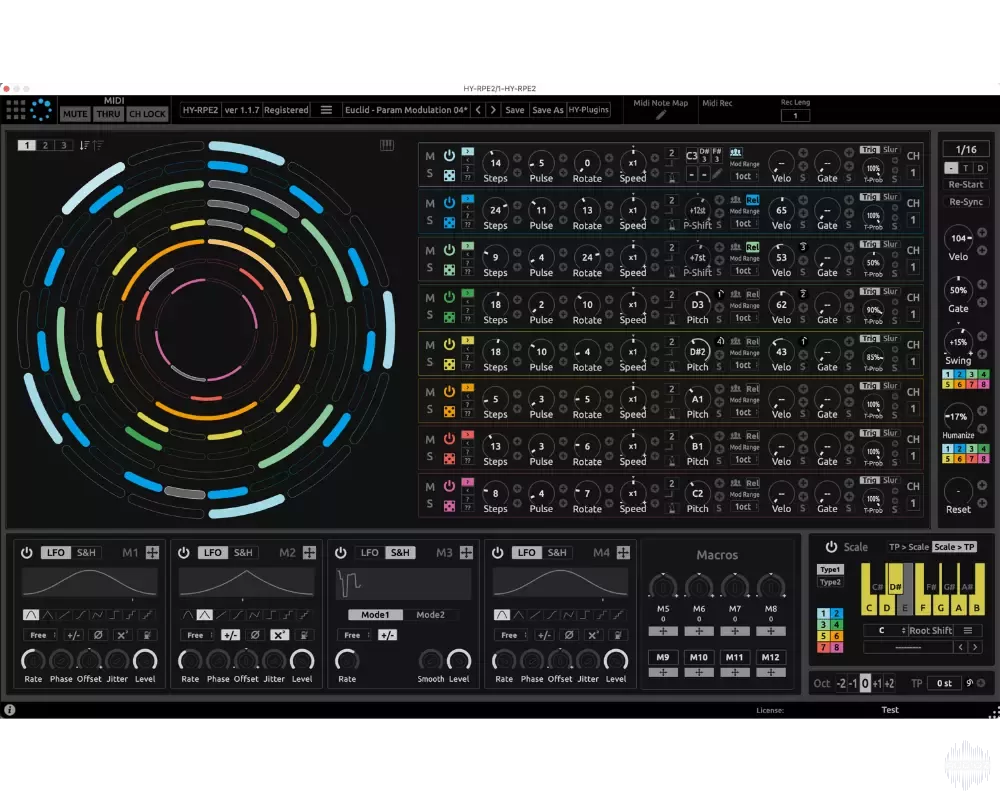Select Mode2 in the M3 modulator
The width and height of the screenshot is (1000, 800).
430,615
